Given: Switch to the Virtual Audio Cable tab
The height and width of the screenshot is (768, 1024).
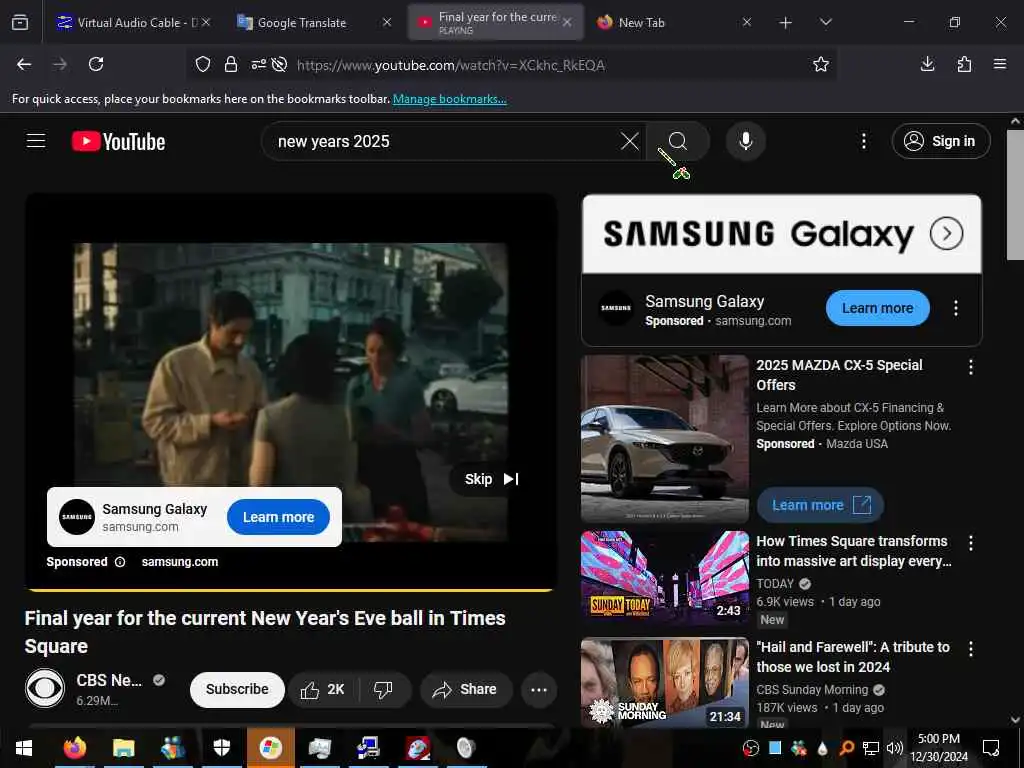Looking at the screenshot, I should [x=133, y=22].
